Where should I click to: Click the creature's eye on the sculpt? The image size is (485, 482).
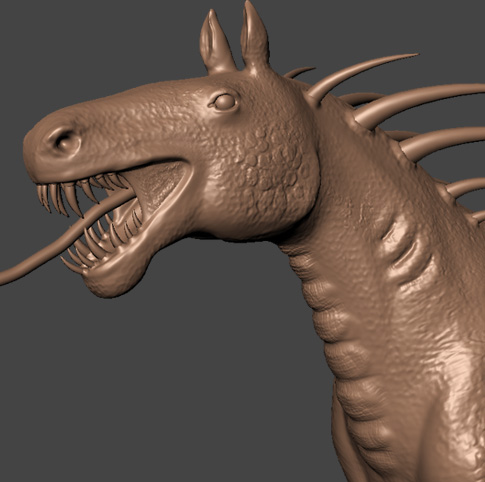coord(224,102)
